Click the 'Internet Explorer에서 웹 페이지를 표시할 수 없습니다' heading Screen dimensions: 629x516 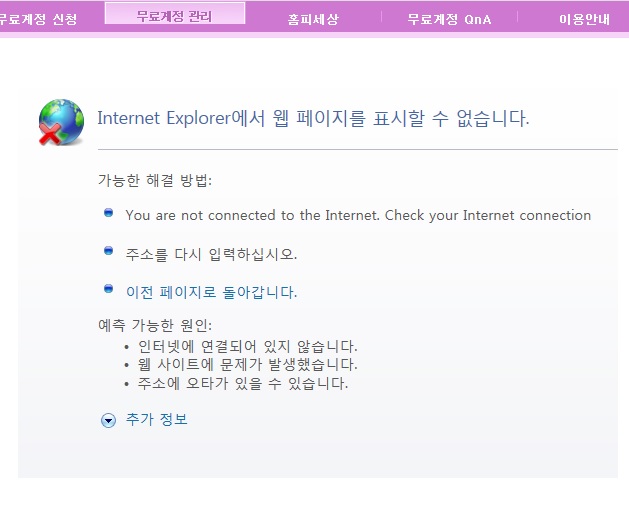(312, 118)
